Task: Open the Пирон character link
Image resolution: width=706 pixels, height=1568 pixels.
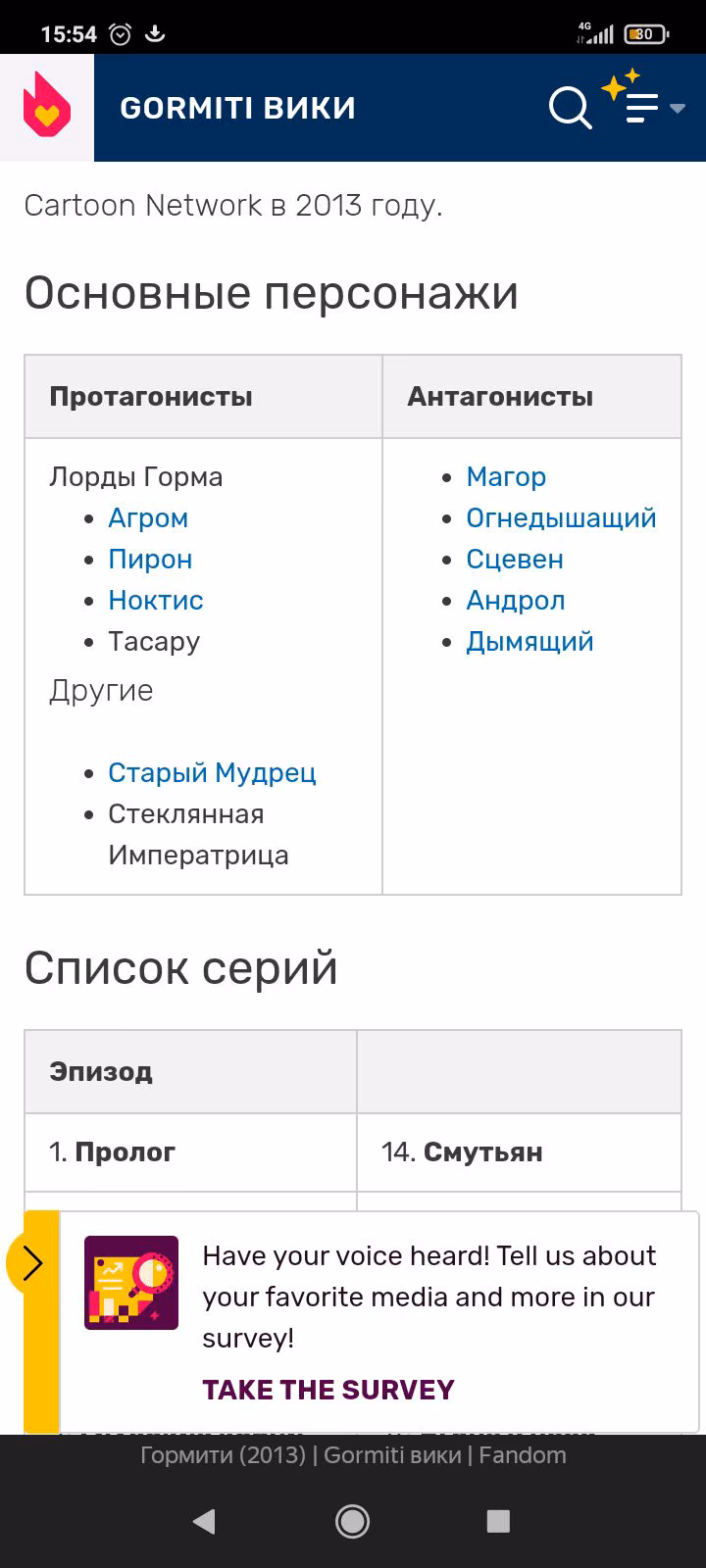Action: click(150, 560)
